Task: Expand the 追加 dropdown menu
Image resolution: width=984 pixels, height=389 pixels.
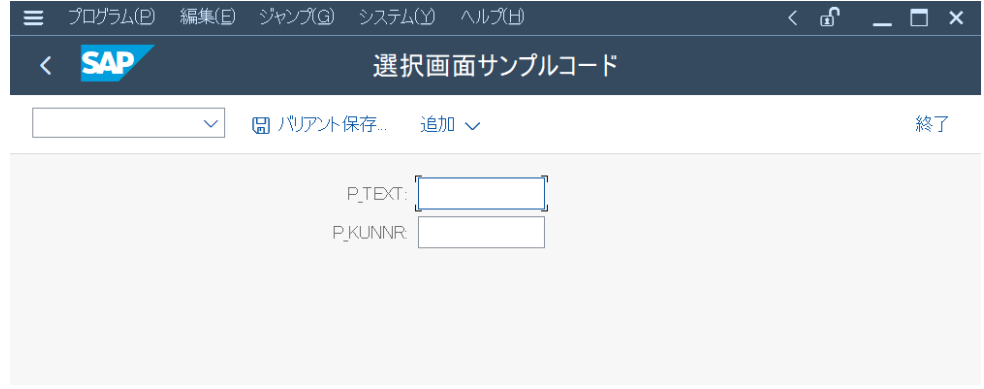Action: pyautogui.click(x=450, y=125)
